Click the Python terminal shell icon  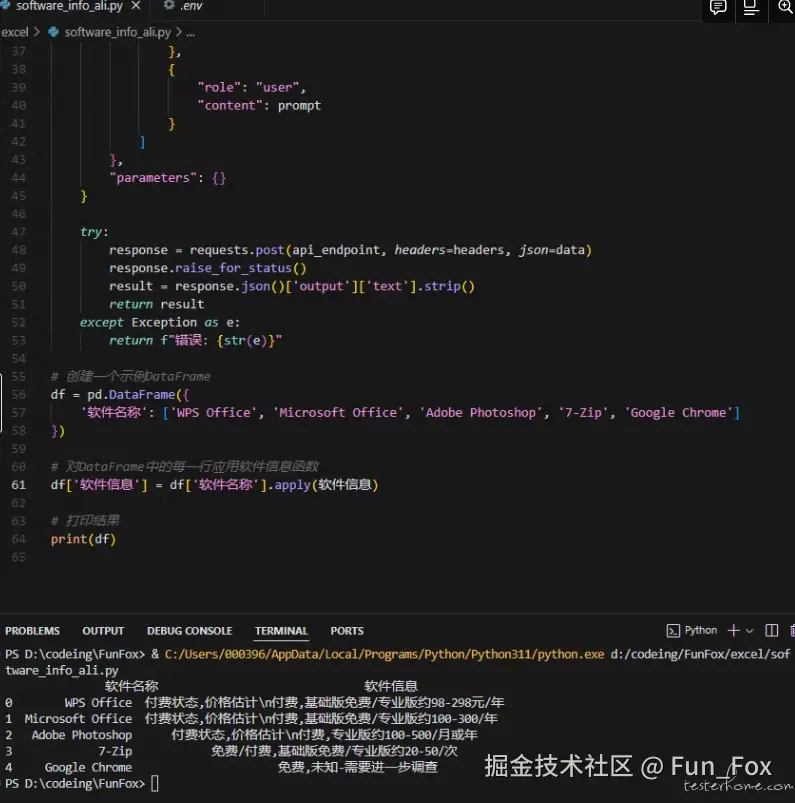(x=673, y=631)
